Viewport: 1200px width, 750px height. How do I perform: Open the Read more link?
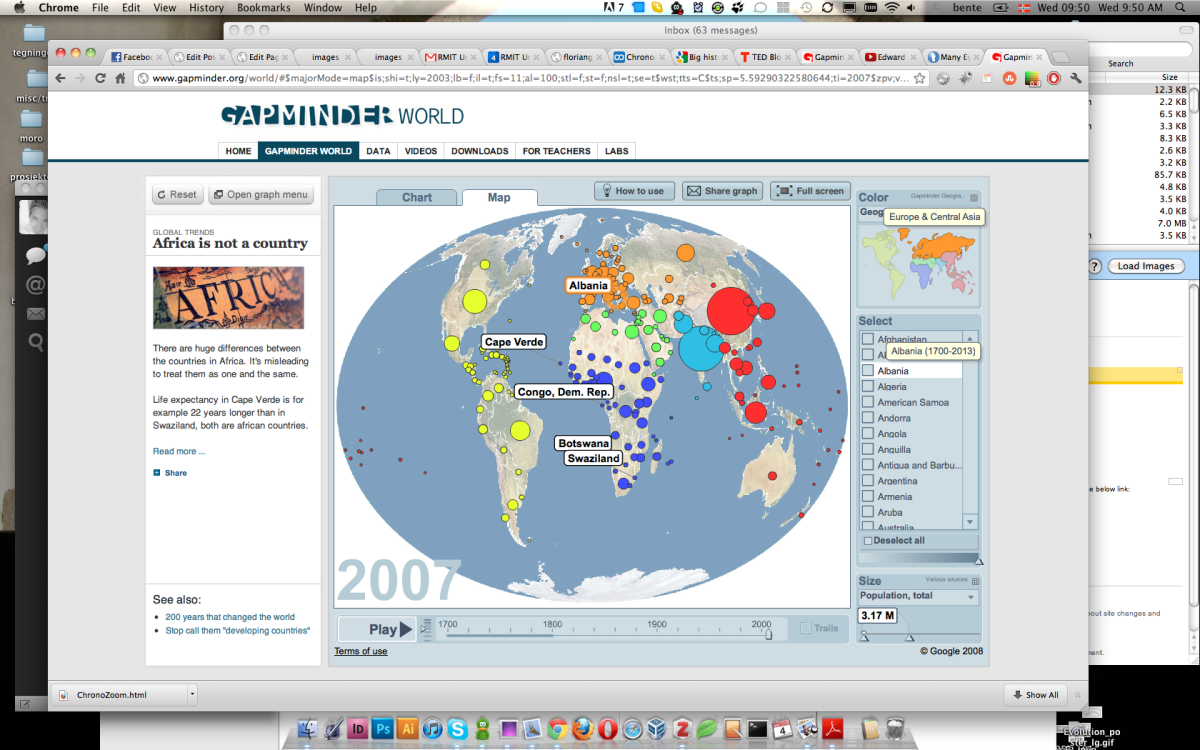178,451
